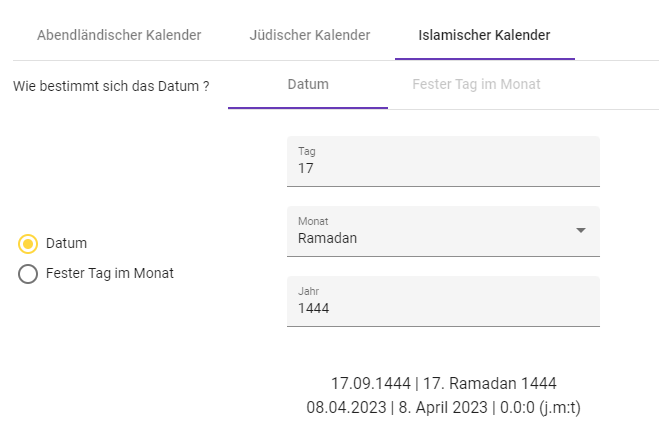Click the question 'Wie bestimmt sich das Datum ?'

[111, 86]
